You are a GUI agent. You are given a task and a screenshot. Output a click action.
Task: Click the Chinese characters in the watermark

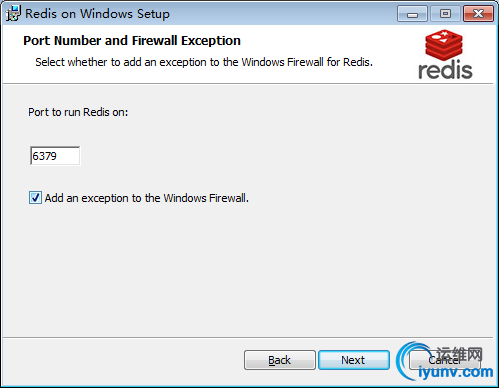tap(459, 355)
